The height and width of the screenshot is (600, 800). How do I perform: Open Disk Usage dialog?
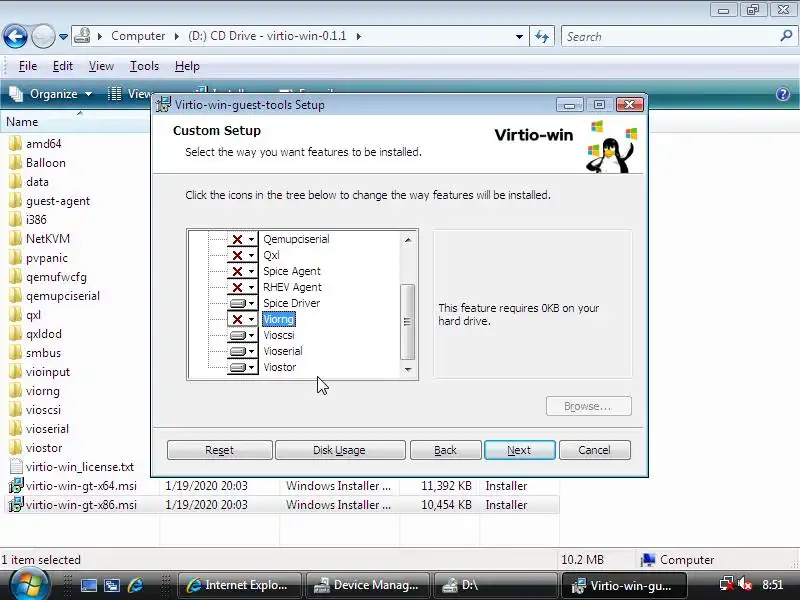[x=340, y=450]
